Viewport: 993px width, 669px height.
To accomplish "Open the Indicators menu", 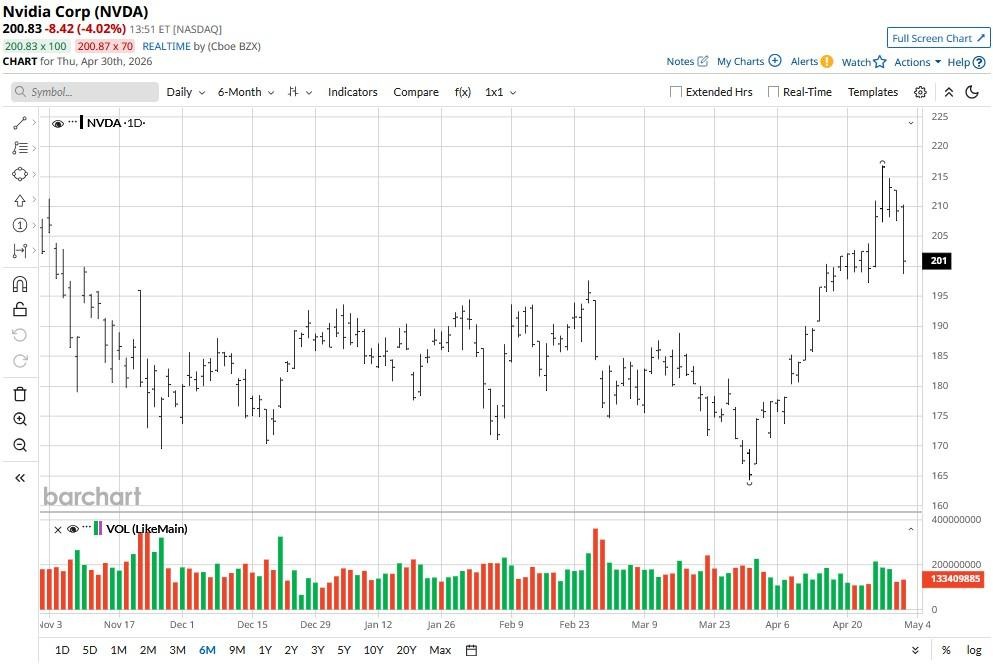I will [353, 92].
